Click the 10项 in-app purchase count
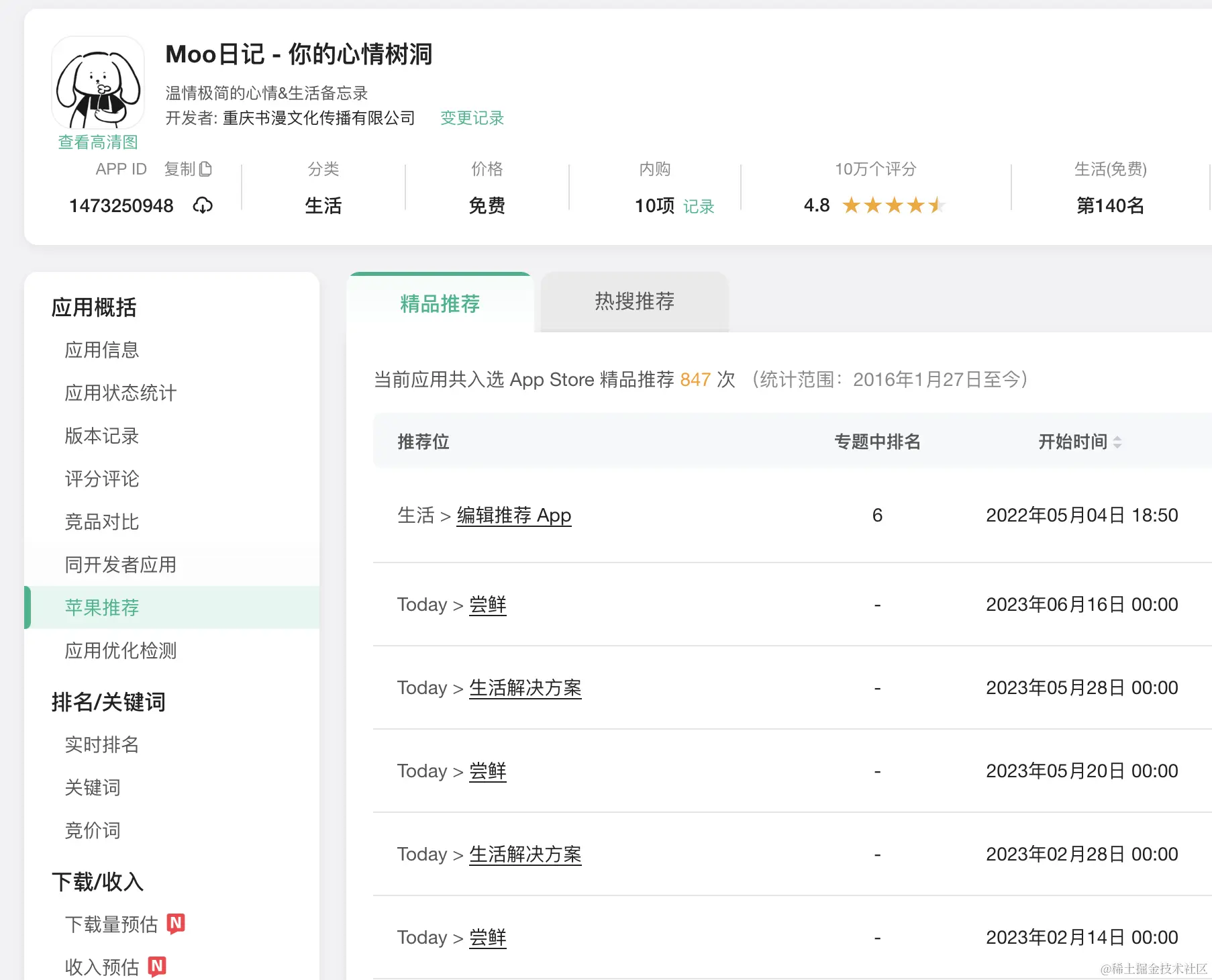This screenshot has width=1212, height=980. (x=654, y=205)
